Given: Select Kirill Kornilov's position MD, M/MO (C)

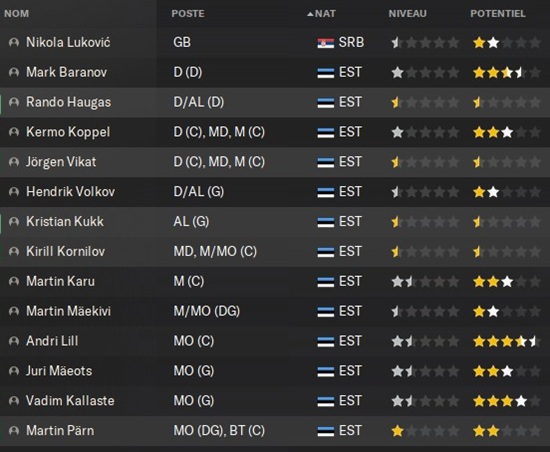Looking at the screenshot, I should click(215, 251).
